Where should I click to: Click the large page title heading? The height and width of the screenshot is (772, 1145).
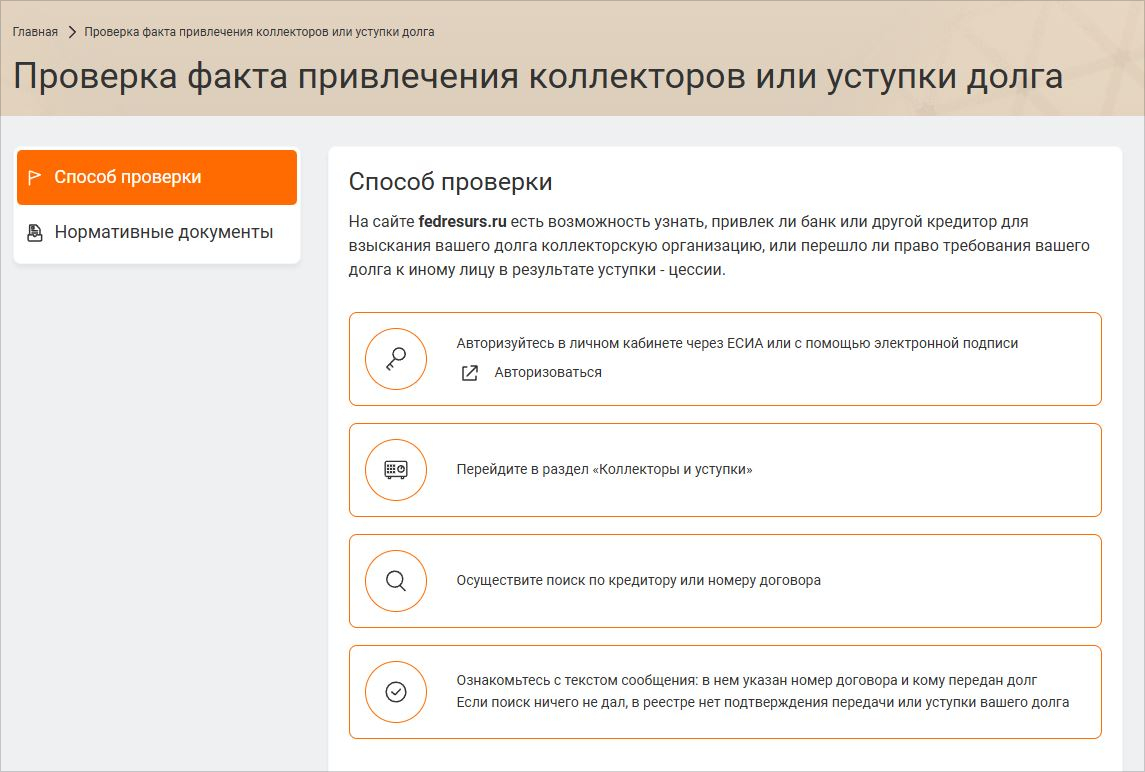tap(537, 77)
